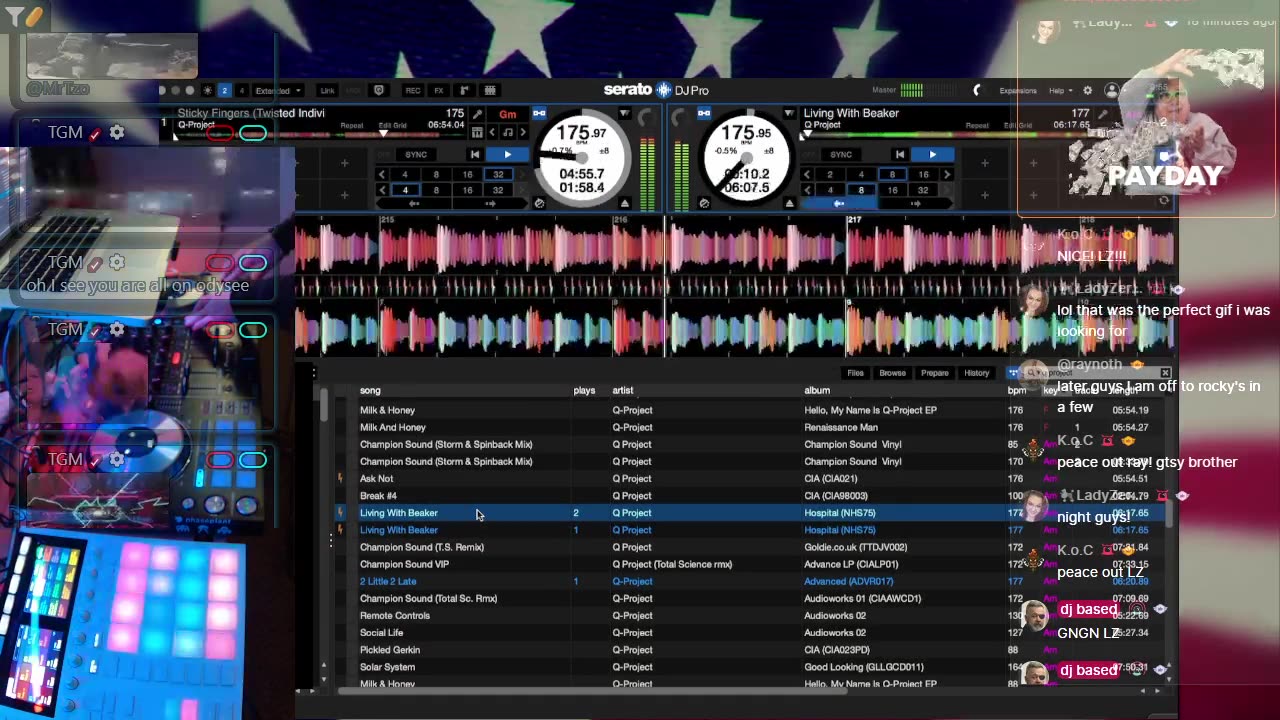This screenshot has width=1280, height=720.
Task: Open the FX panel
Action: coord(439,90)
